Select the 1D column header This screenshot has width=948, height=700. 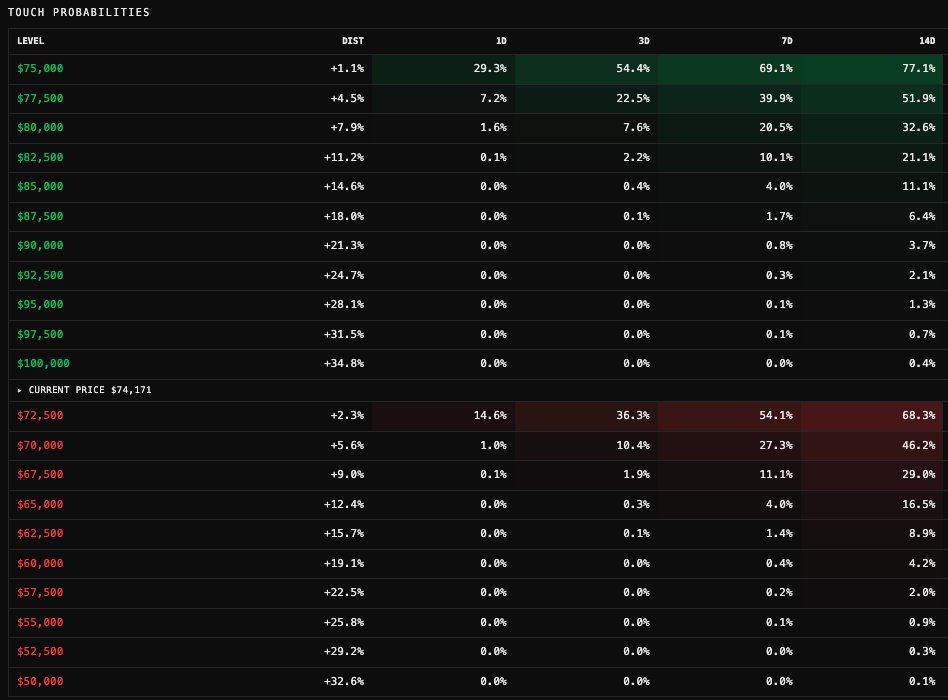click(x=500, y=41)
